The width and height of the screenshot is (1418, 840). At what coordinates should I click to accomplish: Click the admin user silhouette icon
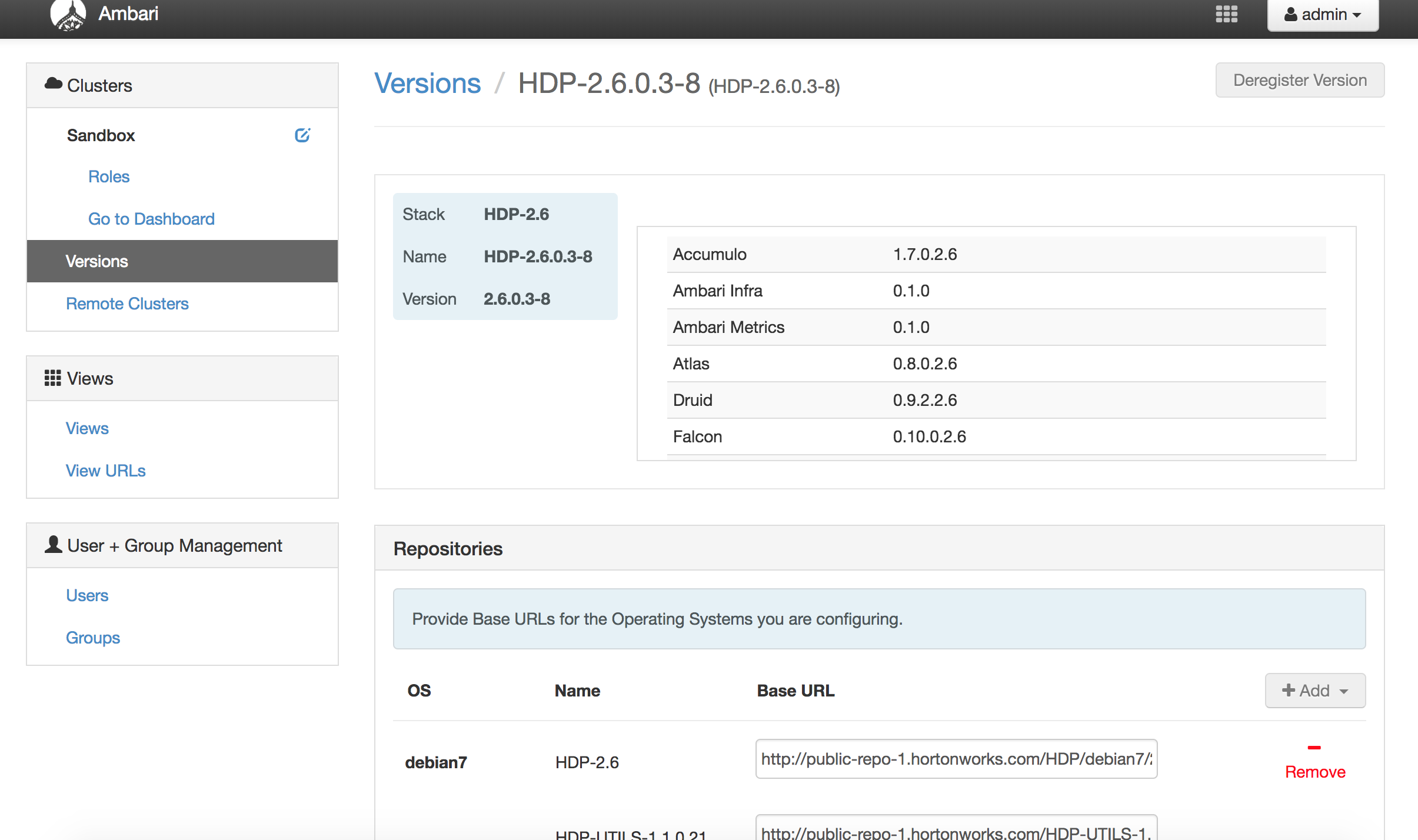1290,14
